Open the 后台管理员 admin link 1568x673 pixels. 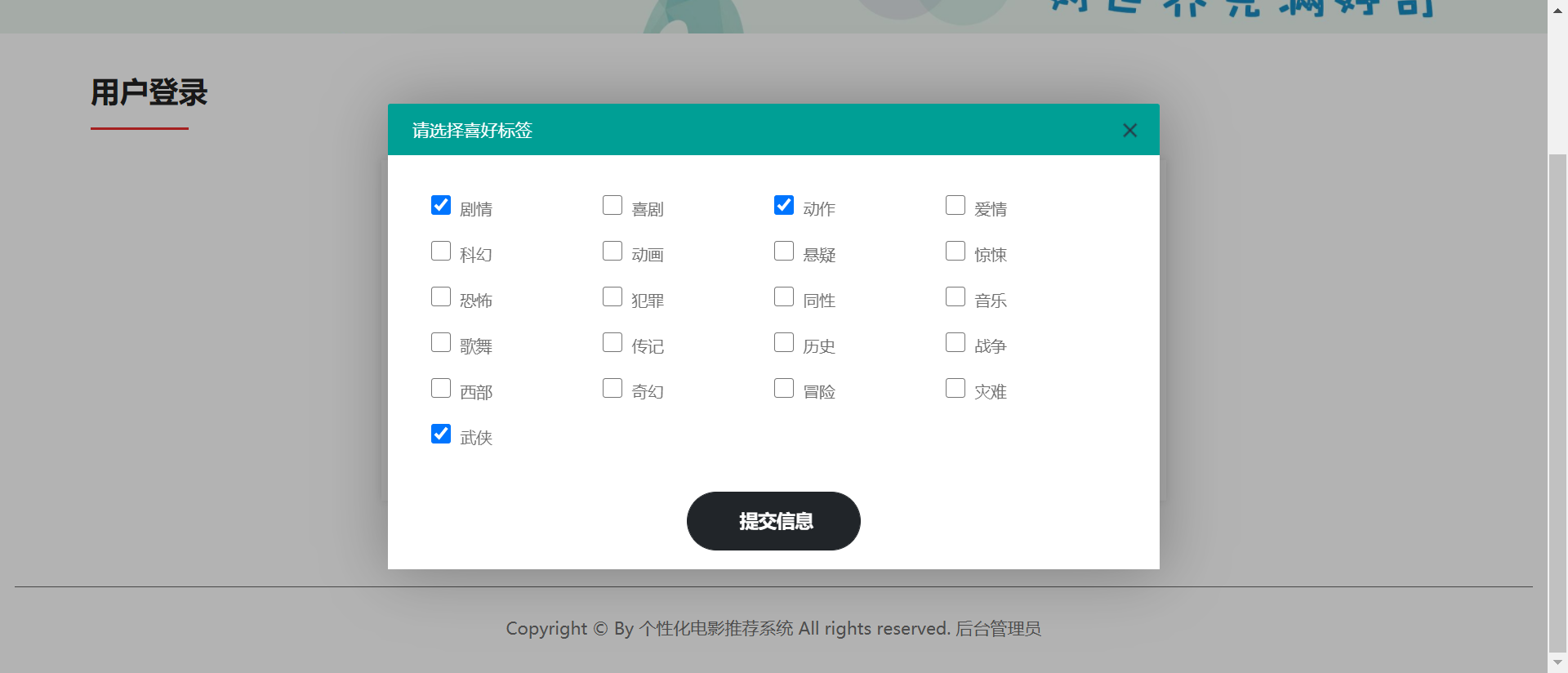[998, 628]
